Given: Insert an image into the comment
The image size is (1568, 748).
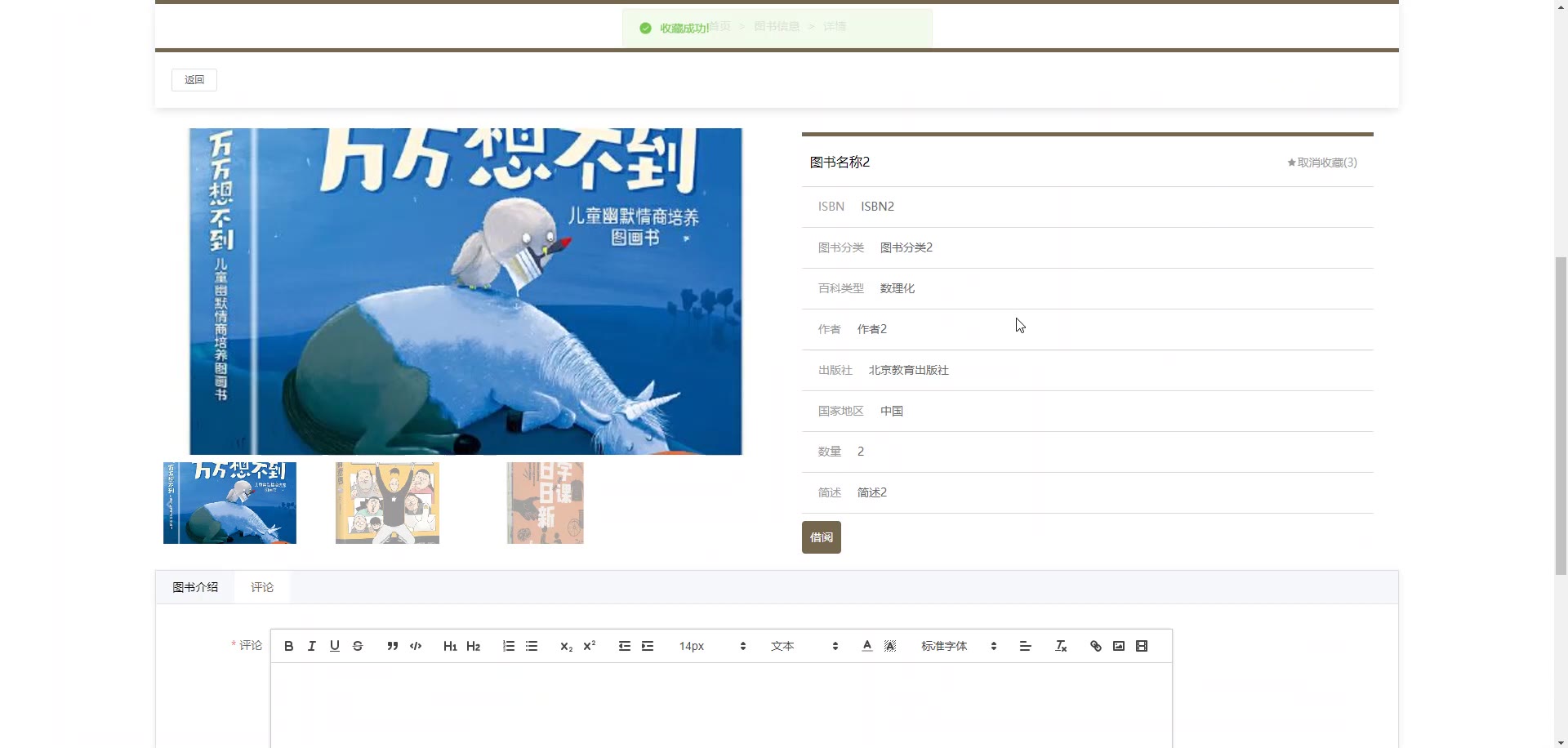Looking at the screenshot, I should [x=1119, y=646].
